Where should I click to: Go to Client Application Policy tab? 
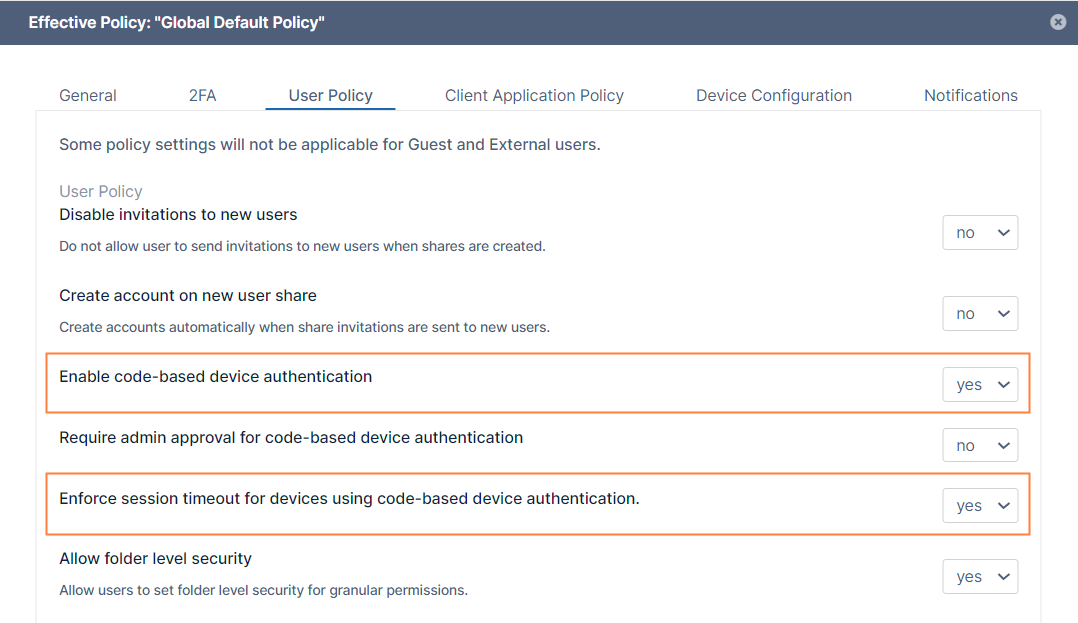(x=534, y=95)
